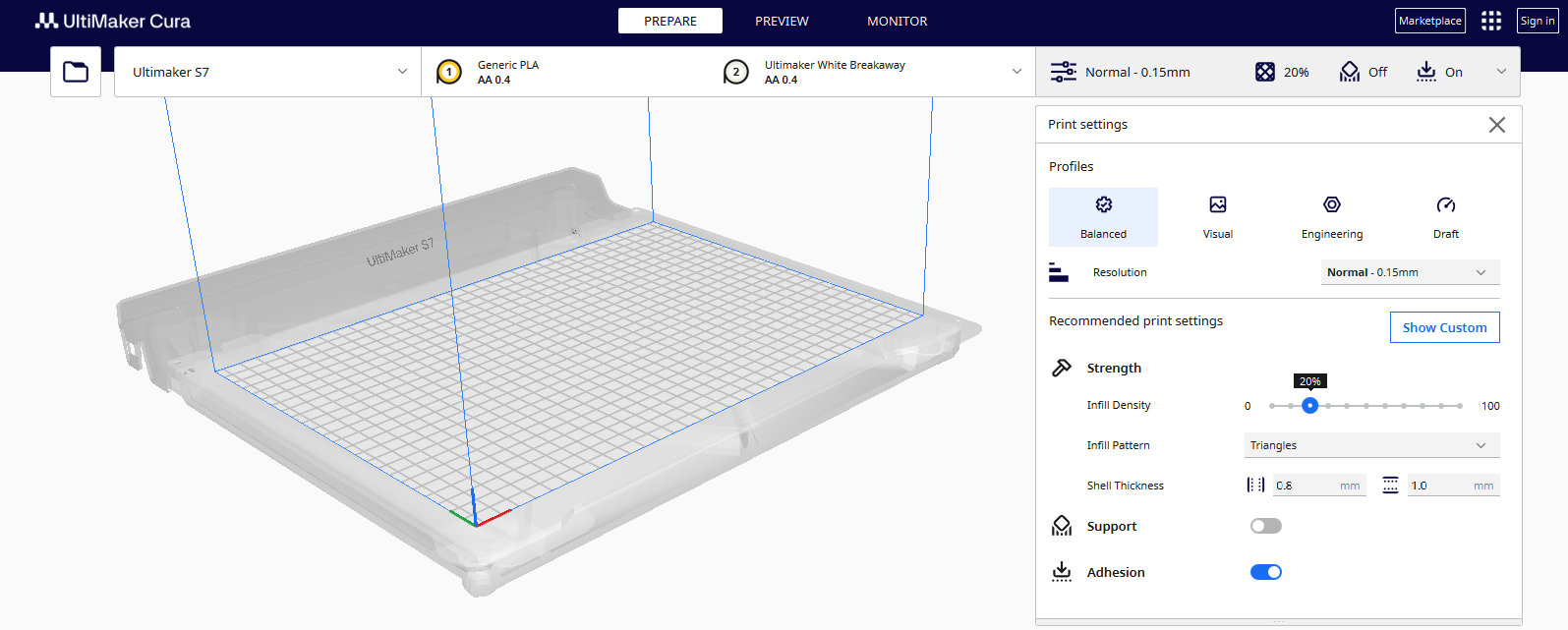Click the UltiMaker Cura logo
The height and width of the screenshot is (630, 1568).
coord(113,21)
